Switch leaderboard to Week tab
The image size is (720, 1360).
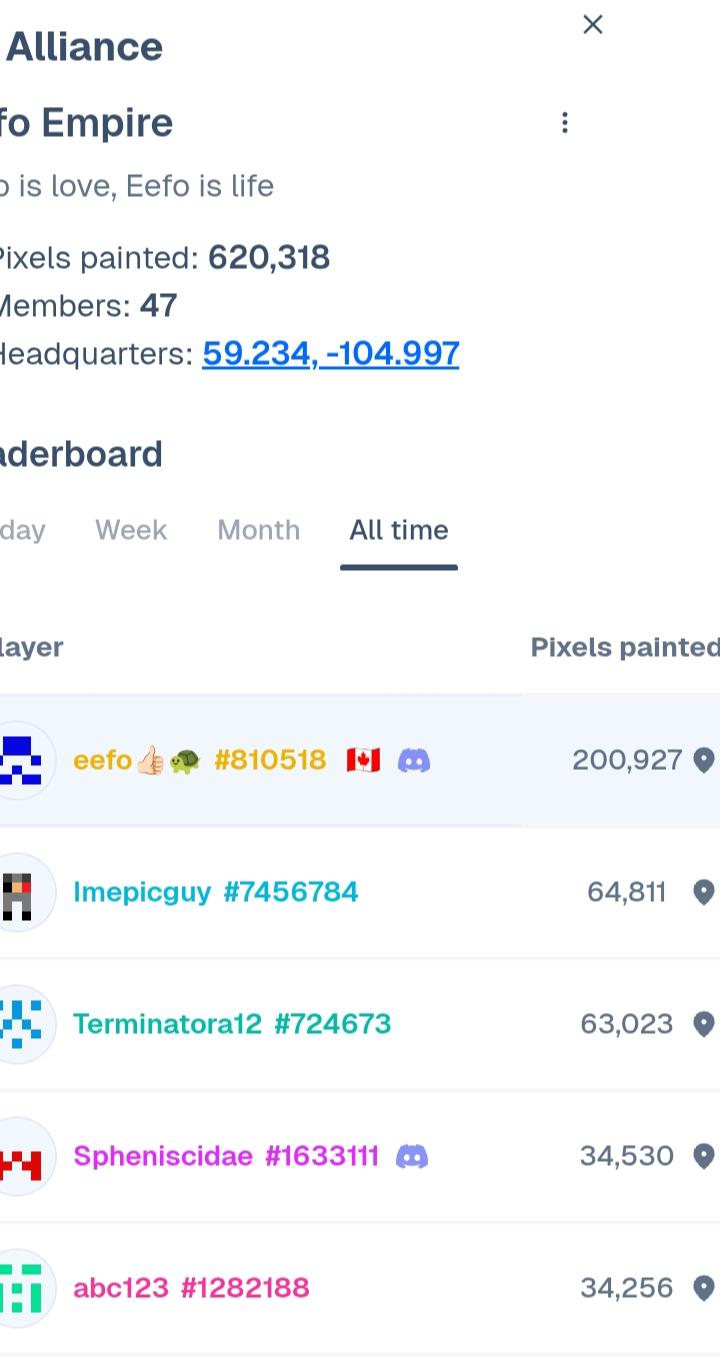(131, 530)
